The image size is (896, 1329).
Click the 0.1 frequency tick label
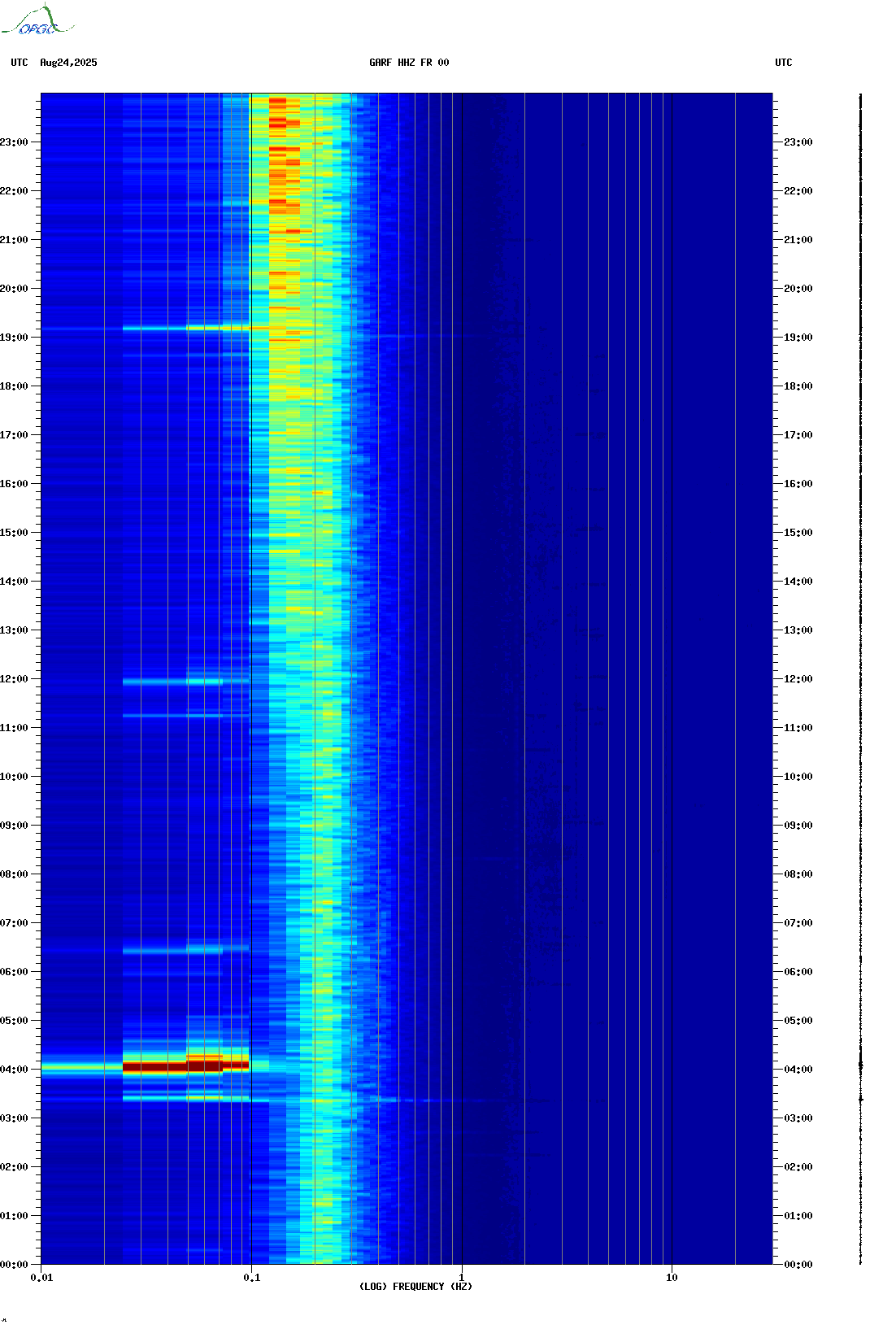click(251, 1278)
